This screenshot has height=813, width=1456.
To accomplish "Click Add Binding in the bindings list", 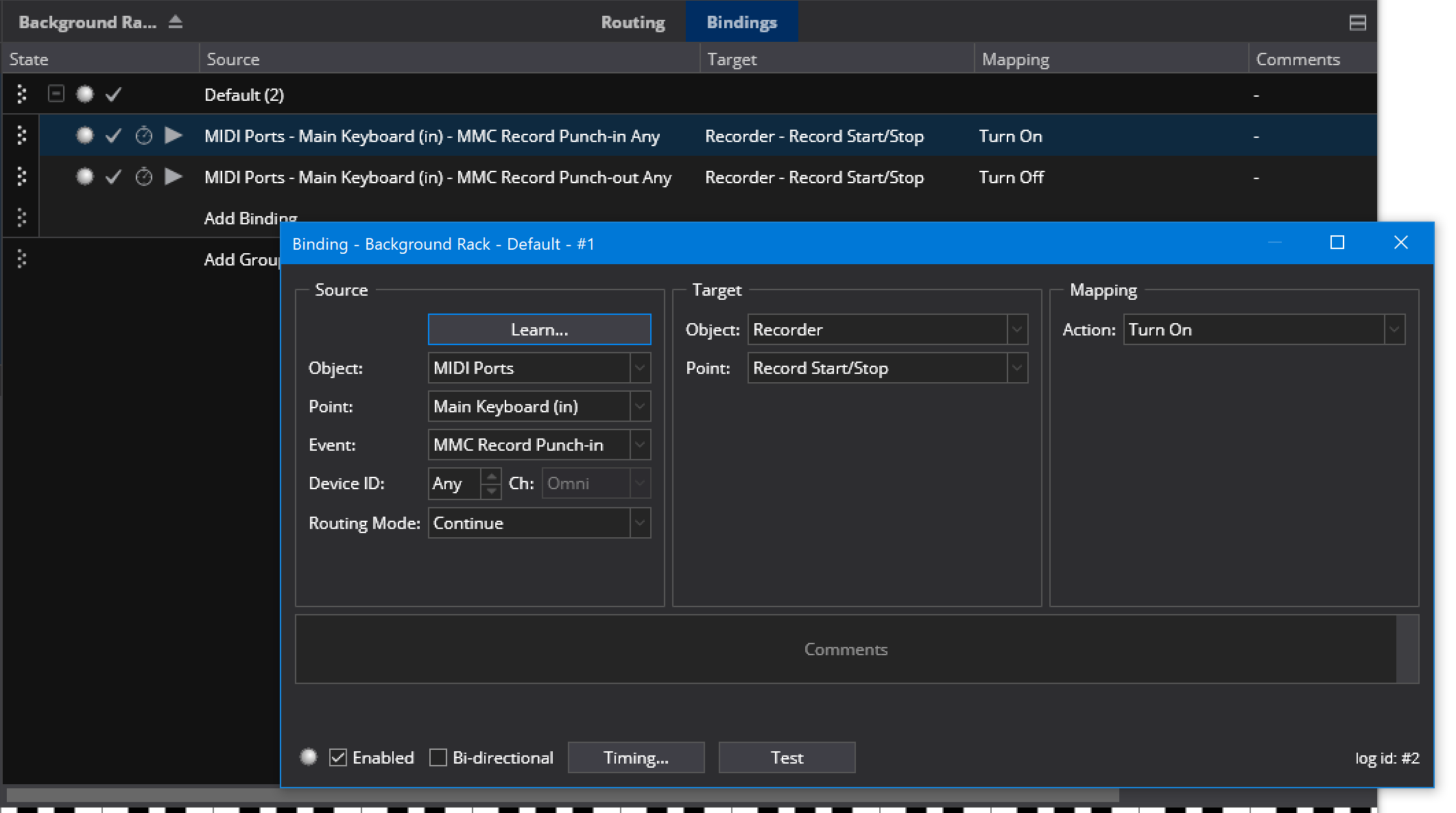I will [250, 218].
